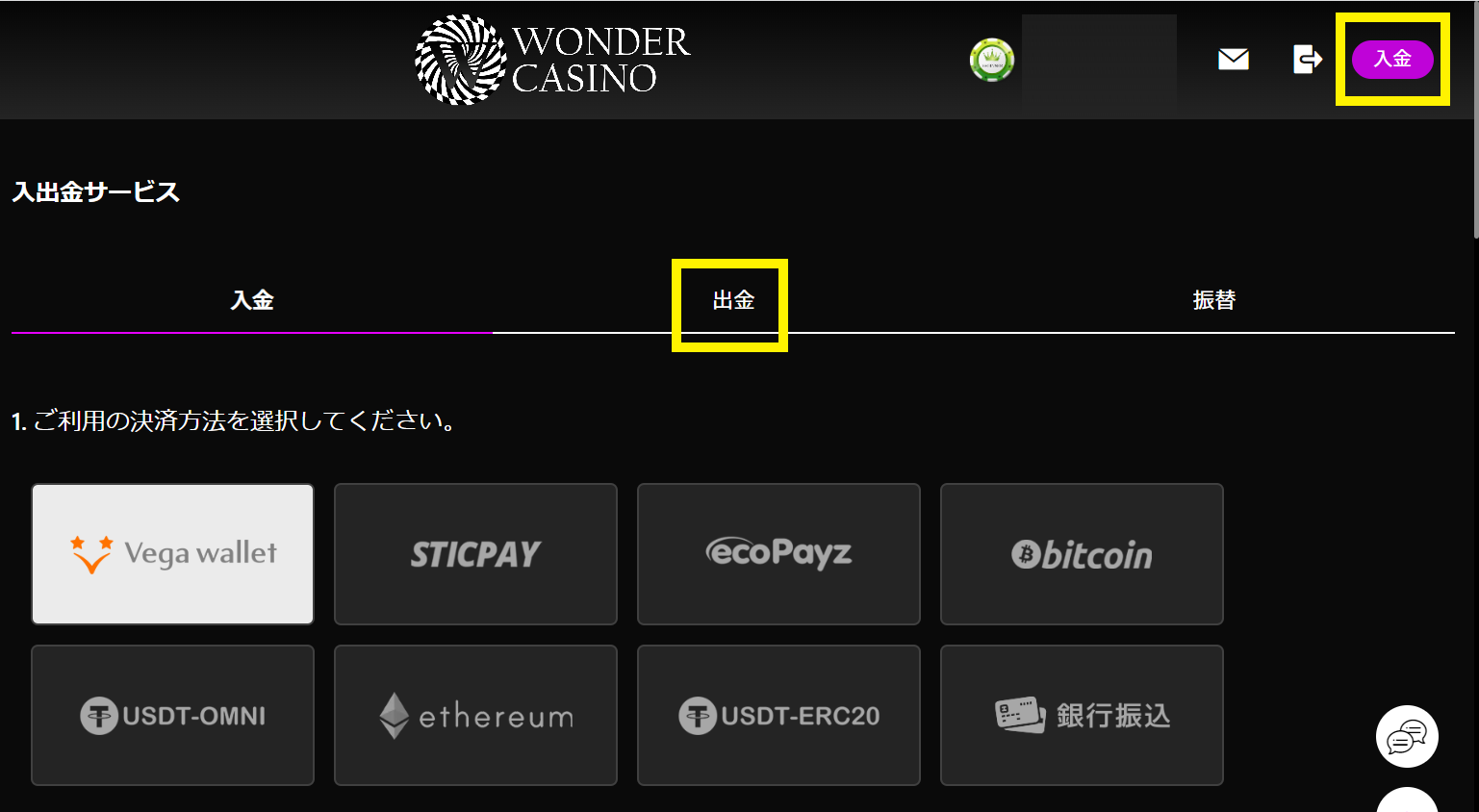The width and height of the screenshot is (1479, 812).
Task: Click the page vertical scrollbar
Action: [x=1475, y=125]
